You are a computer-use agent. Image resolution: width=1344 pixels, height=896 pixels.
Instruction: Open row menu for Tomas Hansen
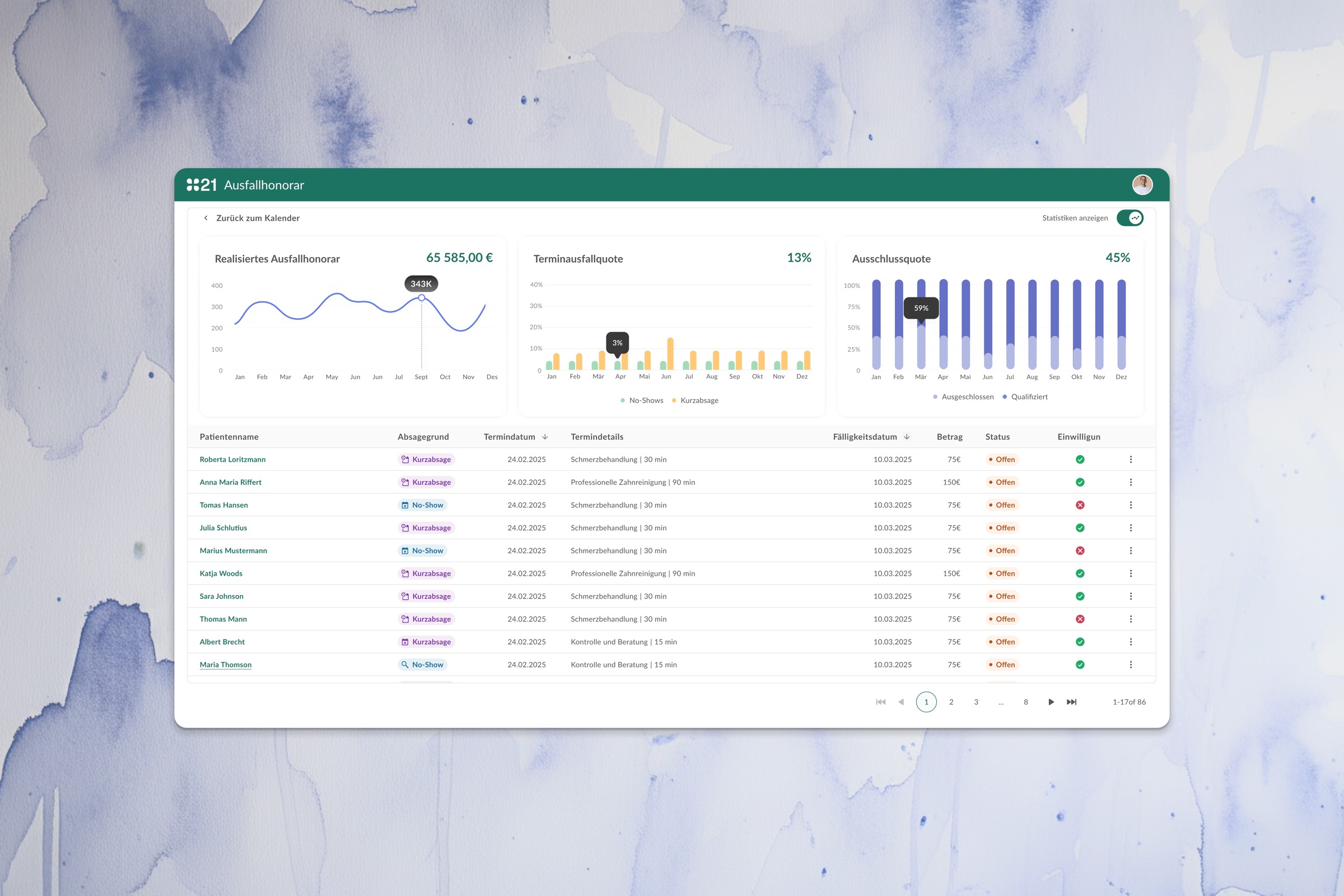[1130, 505]
